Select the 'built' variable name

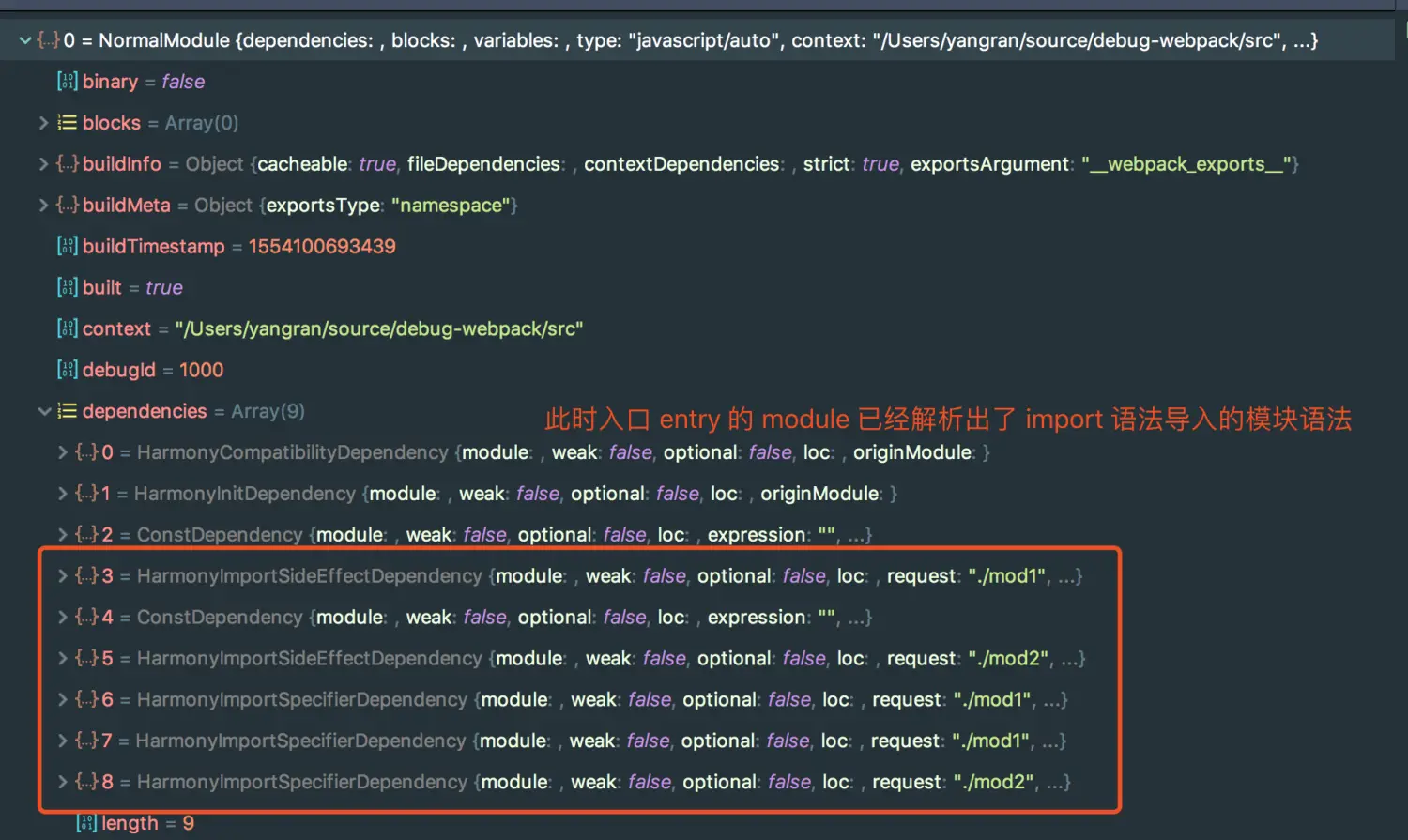[x=102, y=288]
